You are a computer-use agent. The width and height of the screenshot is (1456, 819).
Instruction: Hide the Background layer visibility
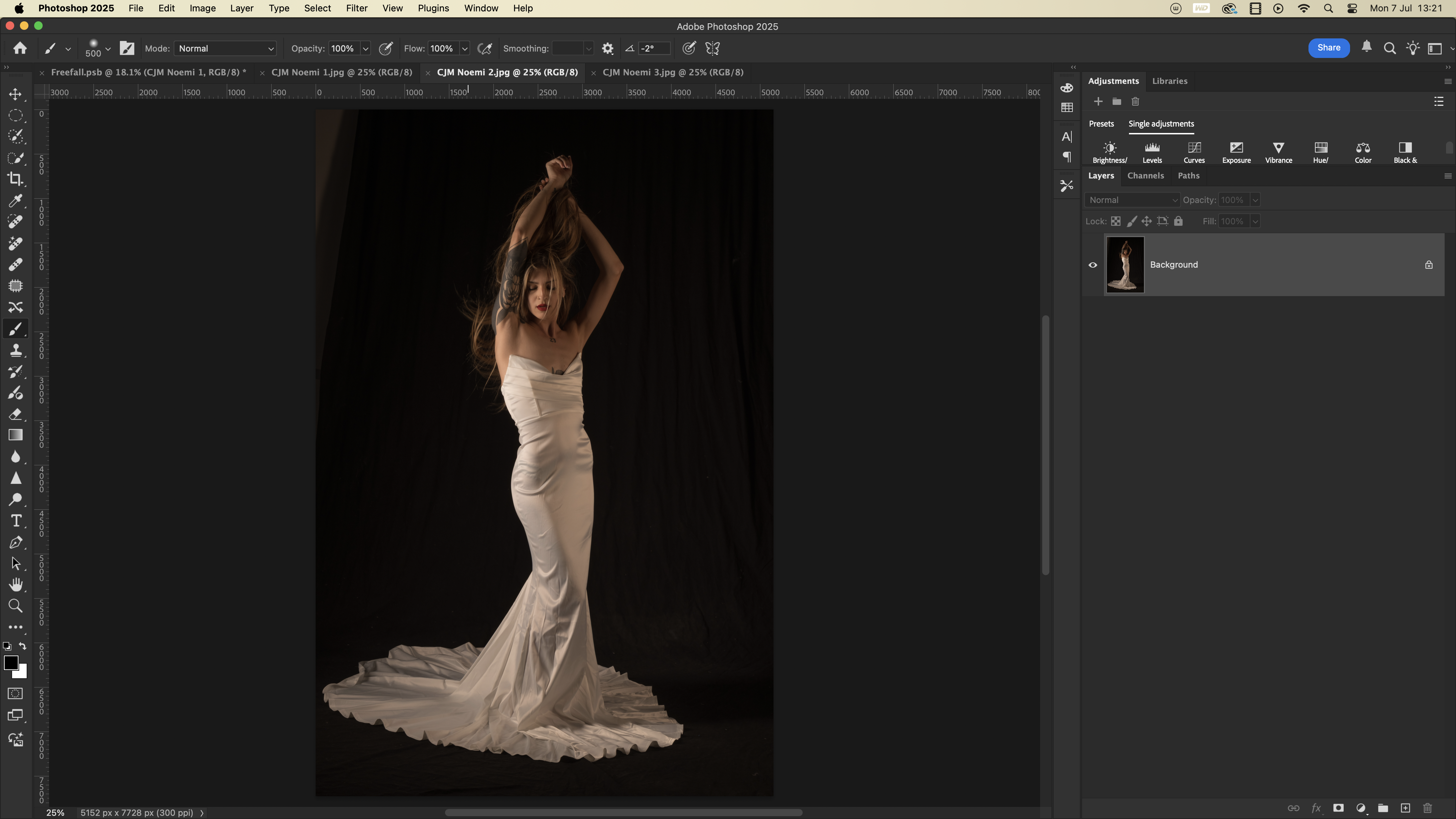click(x=1093, y=265)
